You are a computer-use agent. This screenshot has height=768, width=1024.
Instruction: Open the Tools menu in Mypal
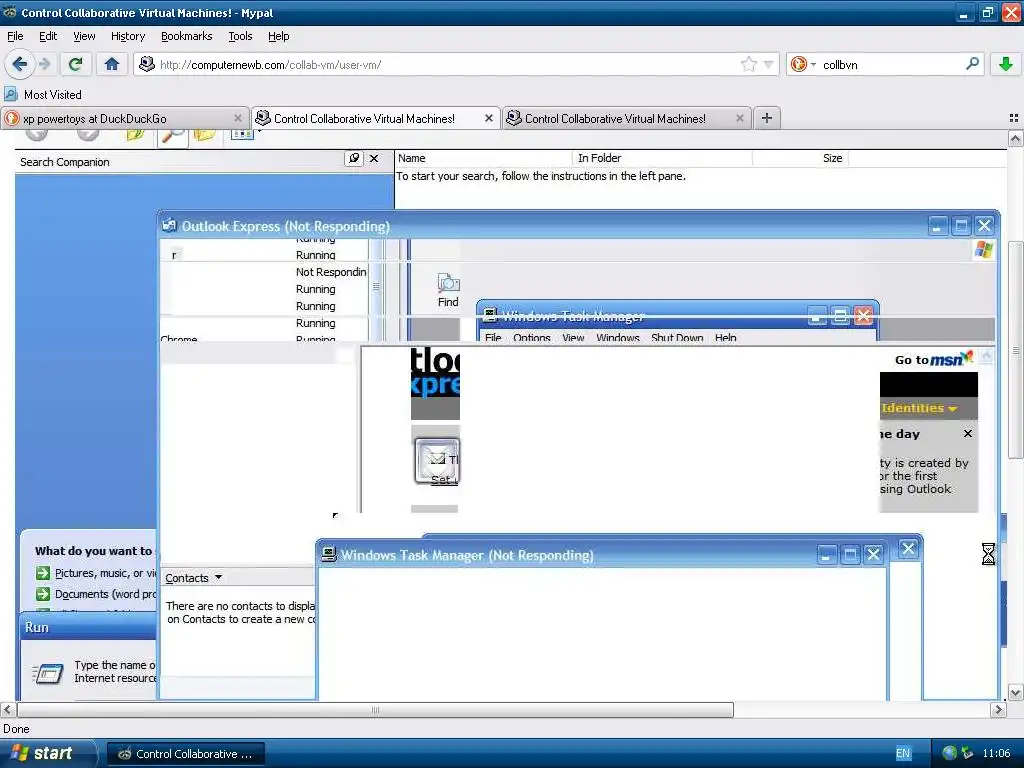click(240, 36)
